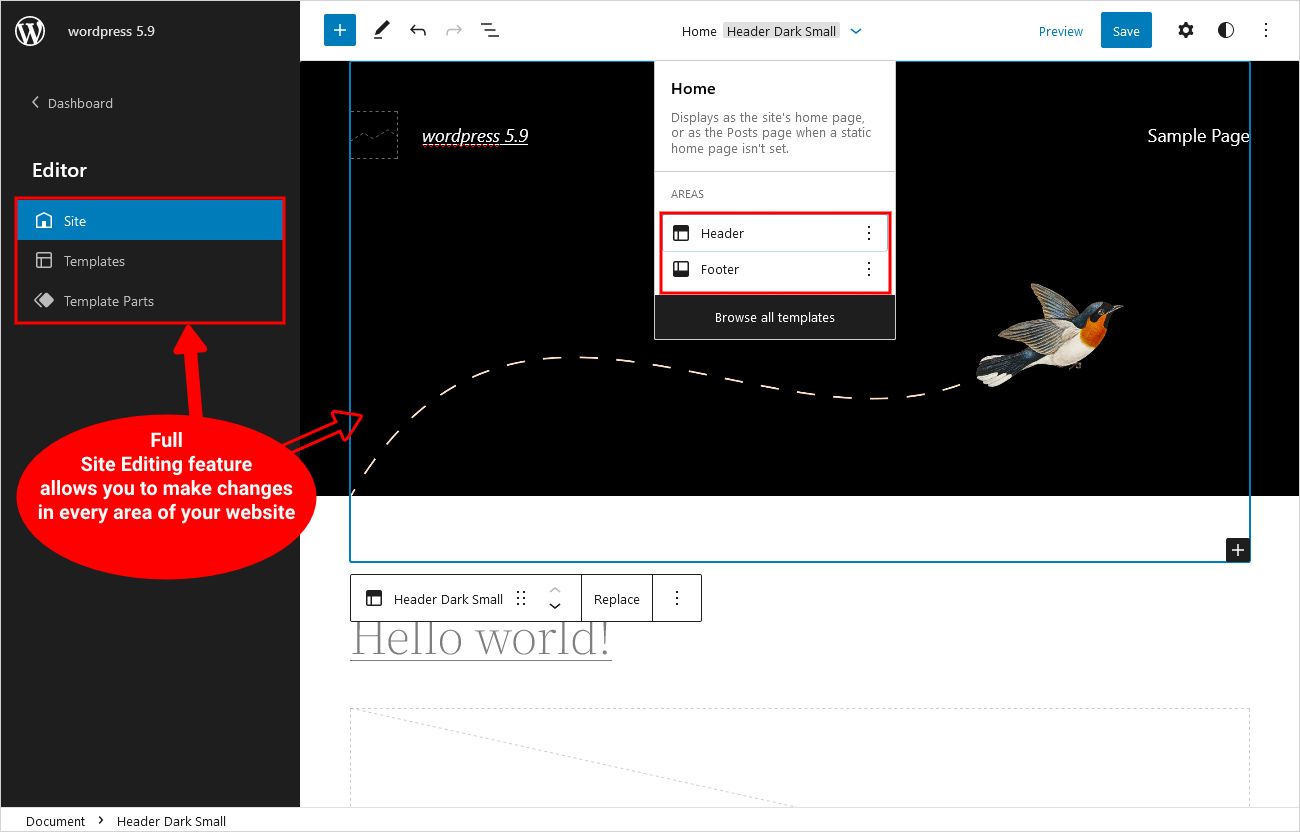Click the Preview link

coord(1060,31)
